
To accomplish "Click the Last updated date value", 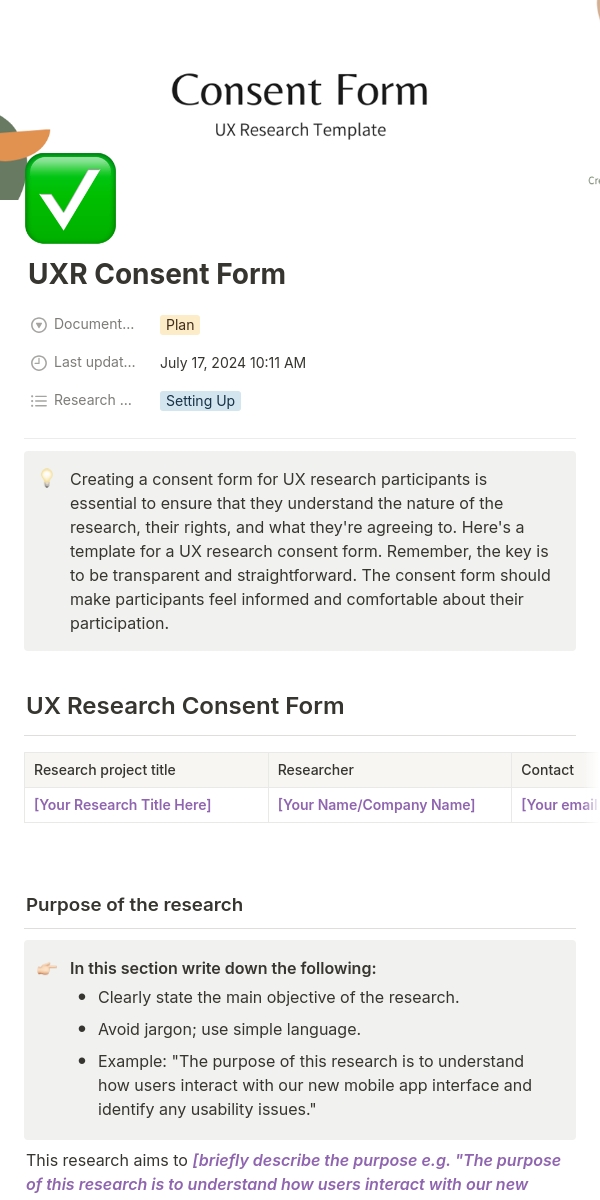I will pos(233,363).
